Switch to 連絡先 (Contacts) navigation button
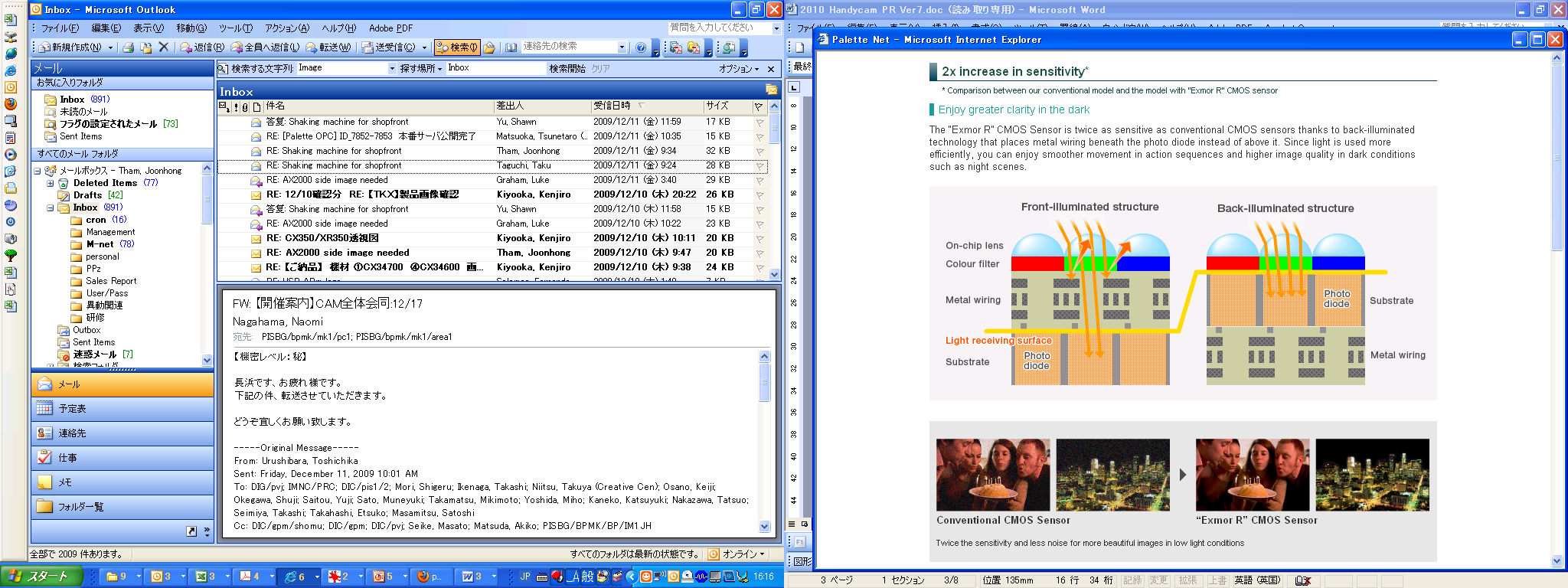The height and width of the screenshot is (588, 1568). click(122, 433)
